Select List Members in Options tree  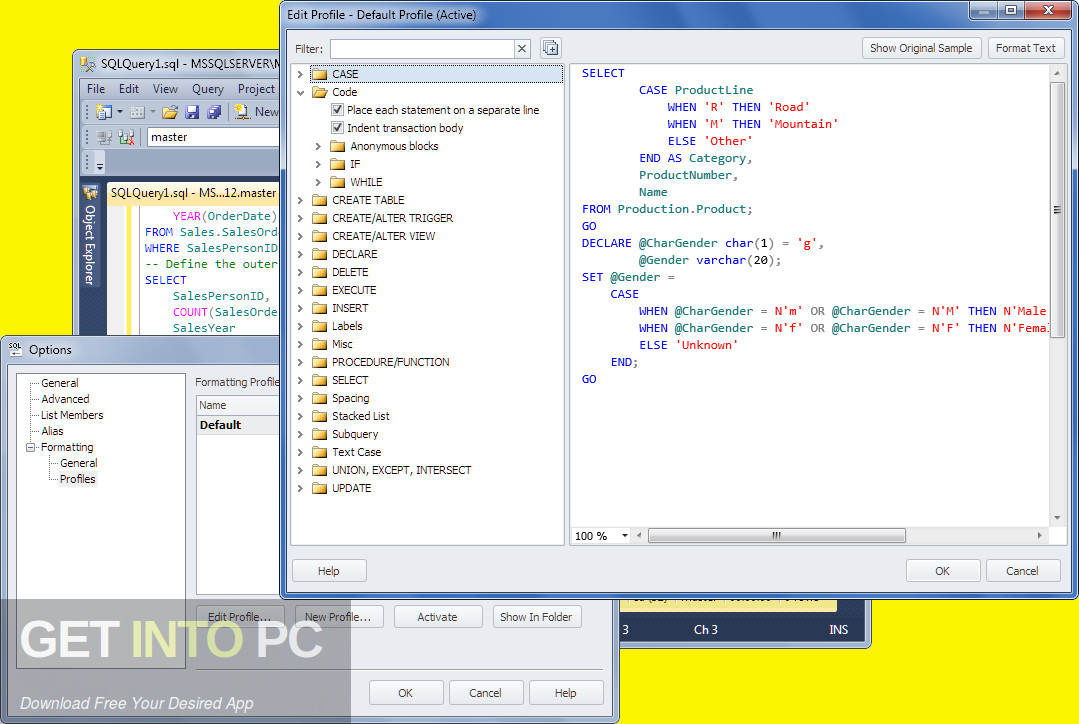(x=72, y=415)
